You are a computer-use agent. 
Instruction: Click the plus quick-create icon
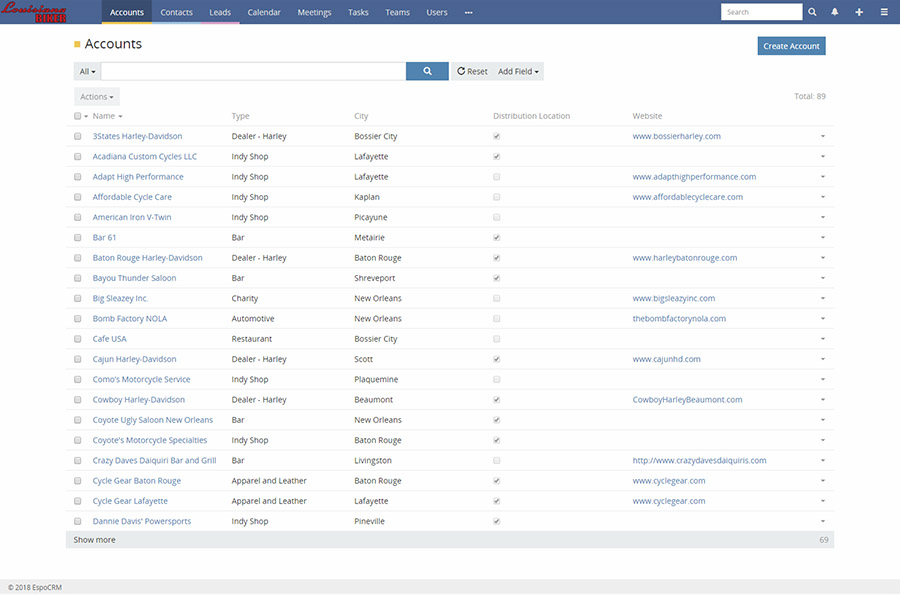coord(859,12)
